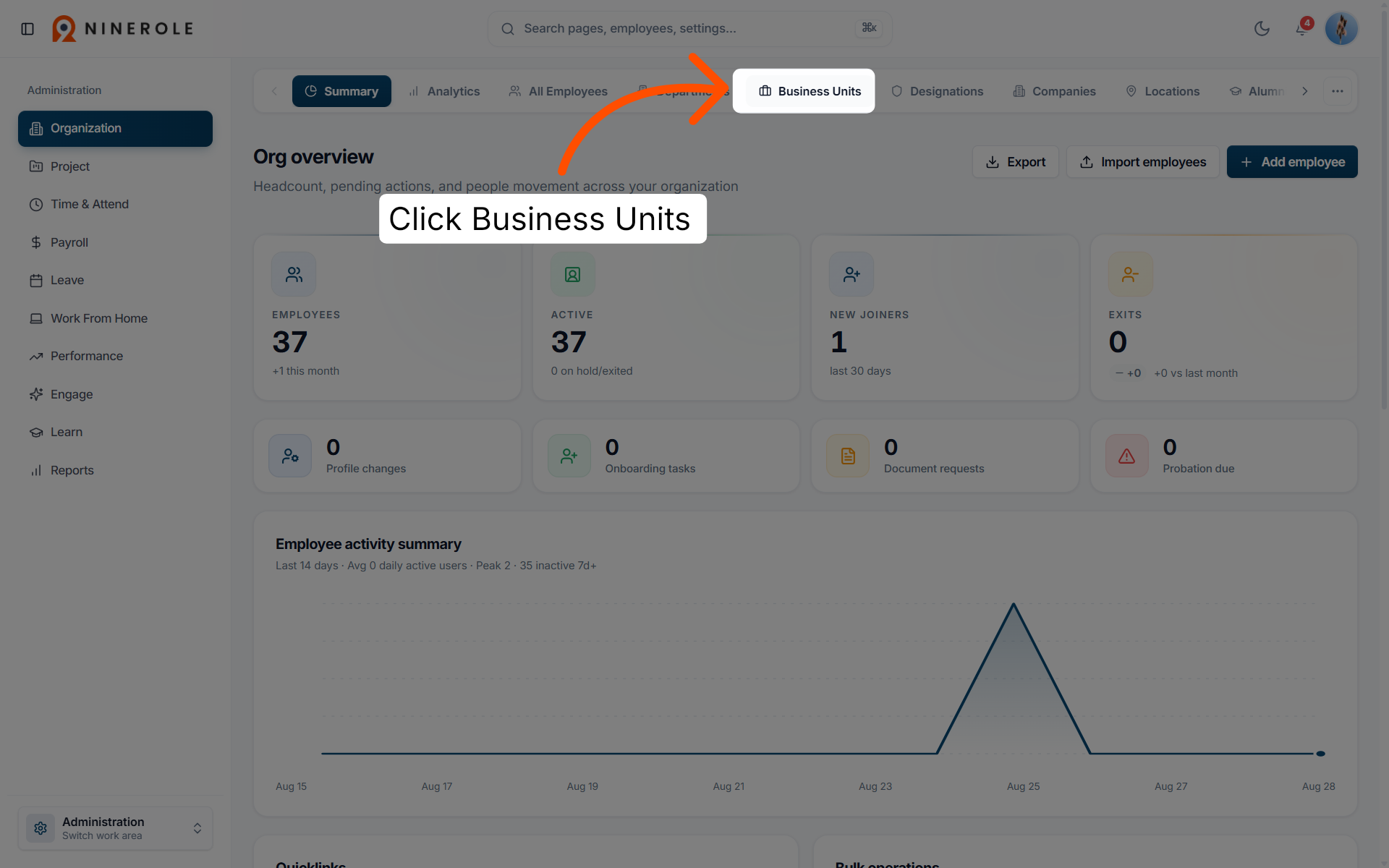Click the New Joiners user-plus icon
Image resolution: width=1389 pixels, height=868 pixels.
click(x=851, y=275)
